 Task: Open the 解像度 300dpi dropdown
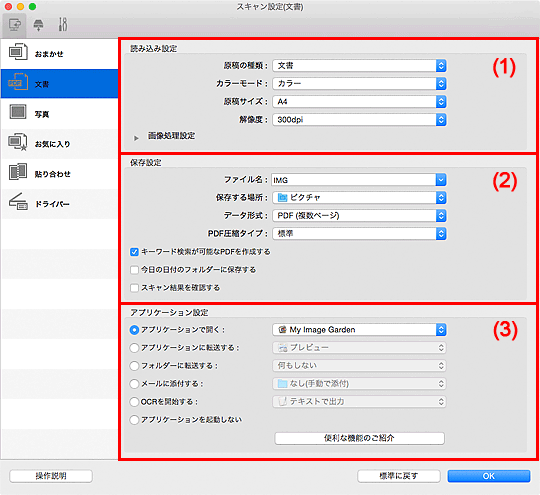pyautogui.click(x=359, y=120)
